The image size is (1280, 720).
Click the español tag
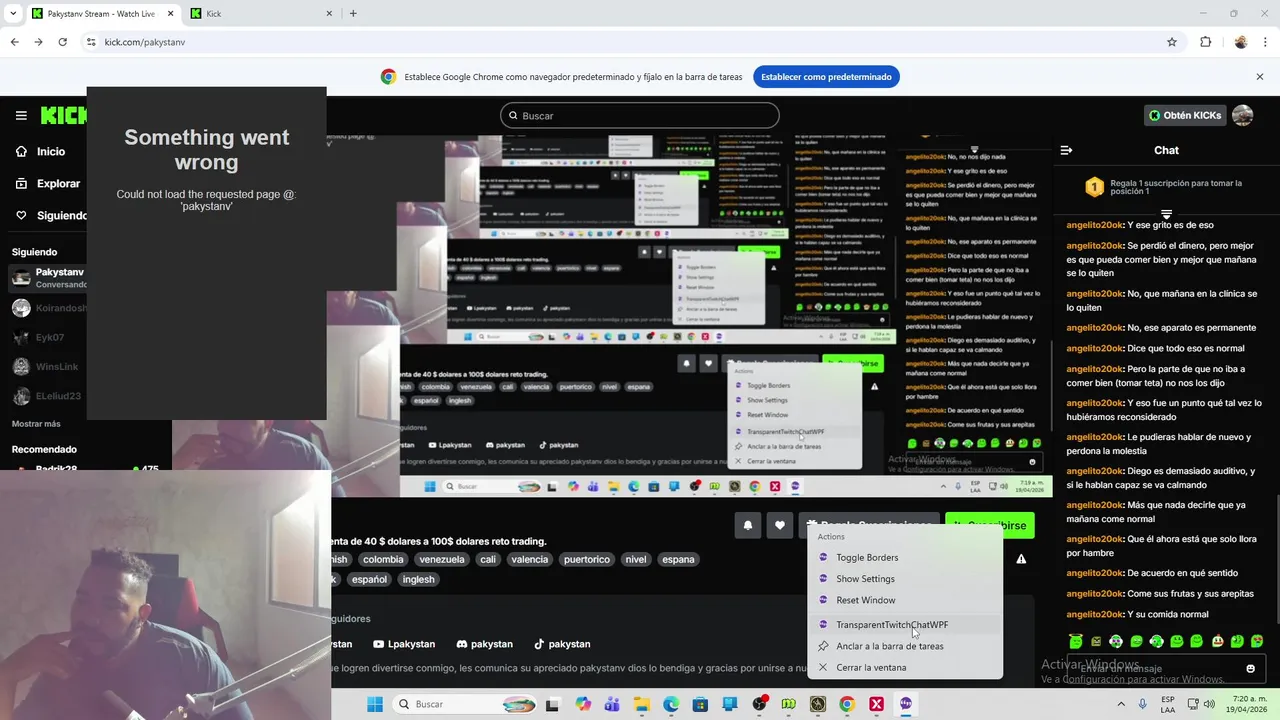coord(369,579)
